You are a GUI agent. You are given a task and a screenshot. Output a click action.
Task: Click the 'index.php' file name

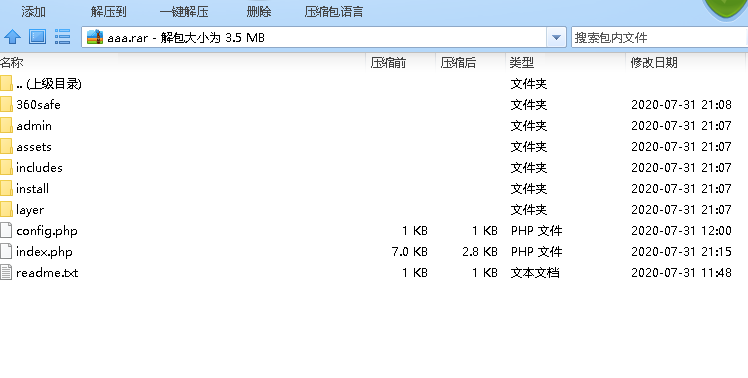(x=44, y=252)
